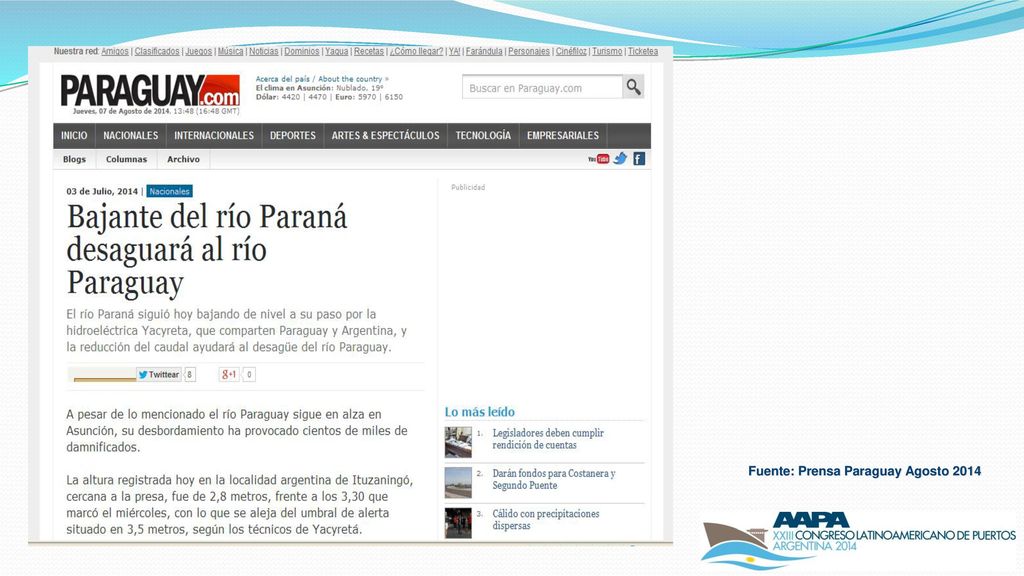Image resolution: width=1024 pixels, height=576 pixels.
Task: Open 'Legisladores deben cumplir rendición de cuentas'
Action: click(x=548, y=439)
